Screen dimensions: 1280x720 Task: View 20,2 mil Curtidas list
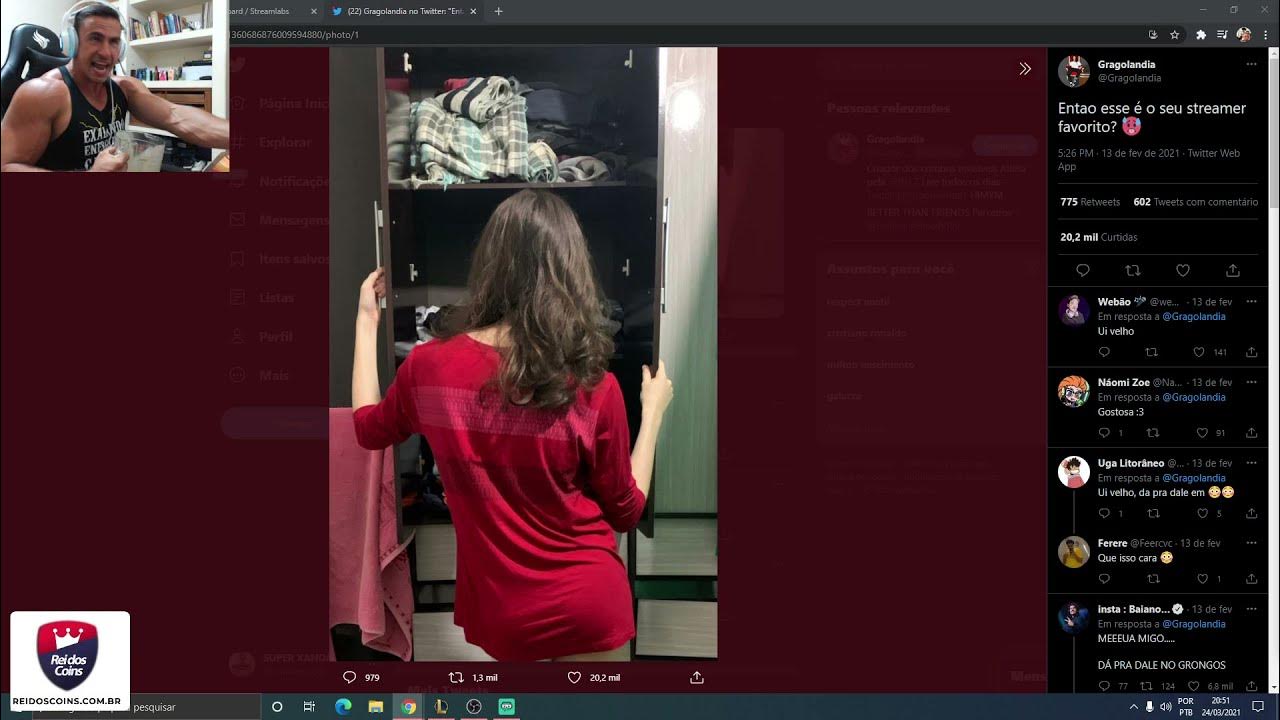coord(1099,237)
